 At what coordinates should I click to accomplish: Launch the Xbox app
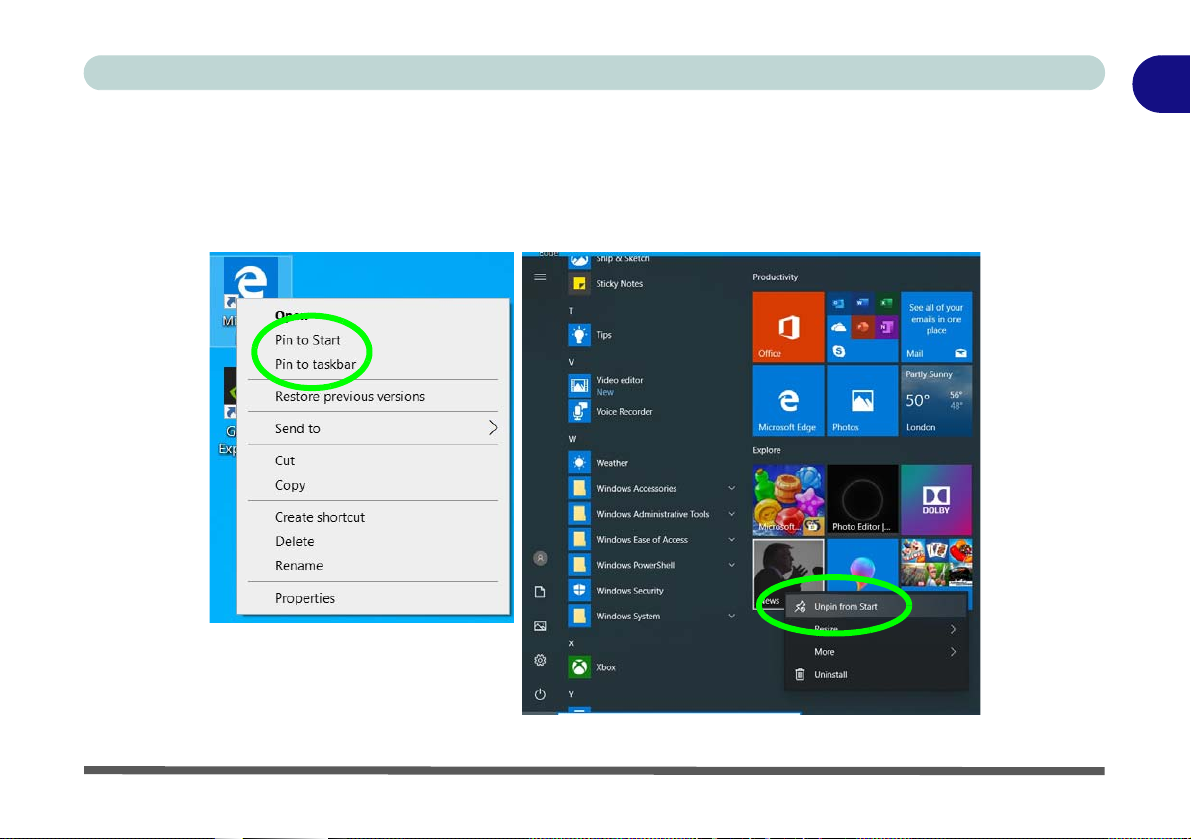(x=592, y=667)
